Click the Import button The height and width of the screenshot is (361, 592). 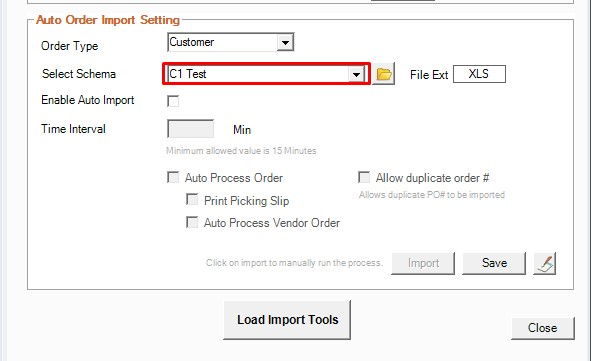point(423,263)
